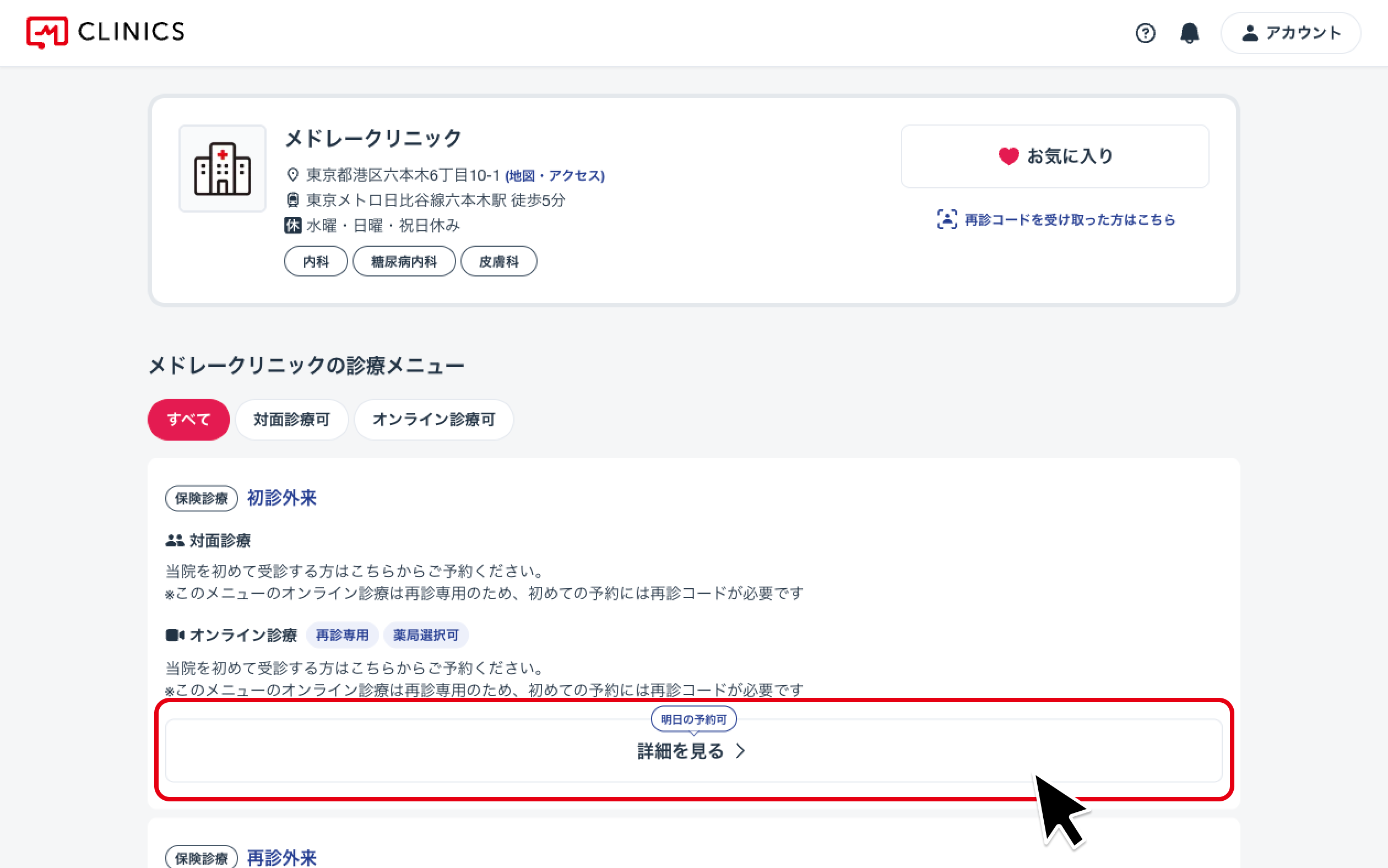Image resolution: width=1388 pixels, height=868 pixels.
Task: Click the メドレークリニックの診療メニュー heading
Action: click(x=307, y=366)
